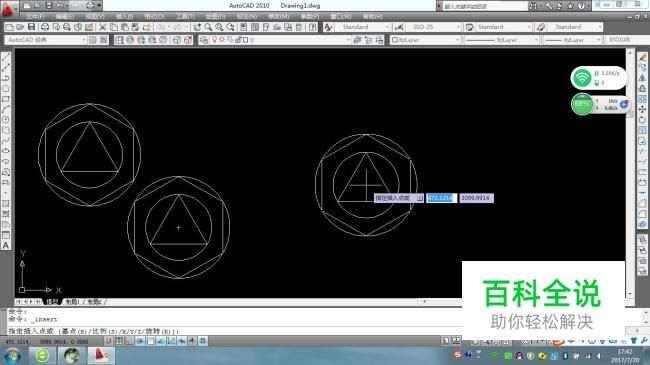Open the ISO-25 dimension style dropdown
This screenshot has height=365, width=650.
[x=433, y=27]
